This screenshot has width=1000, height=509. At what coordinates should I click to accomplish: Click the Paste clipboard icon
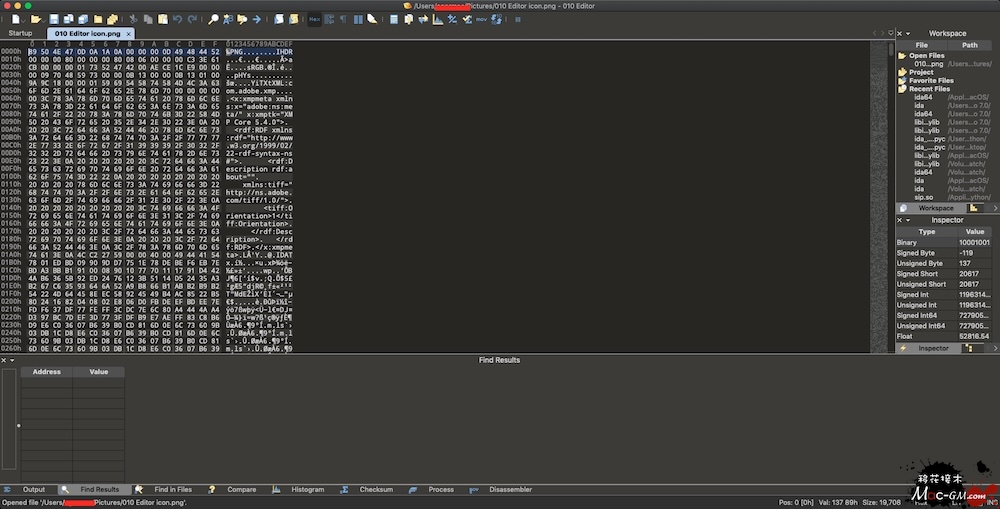coord(161,19)
